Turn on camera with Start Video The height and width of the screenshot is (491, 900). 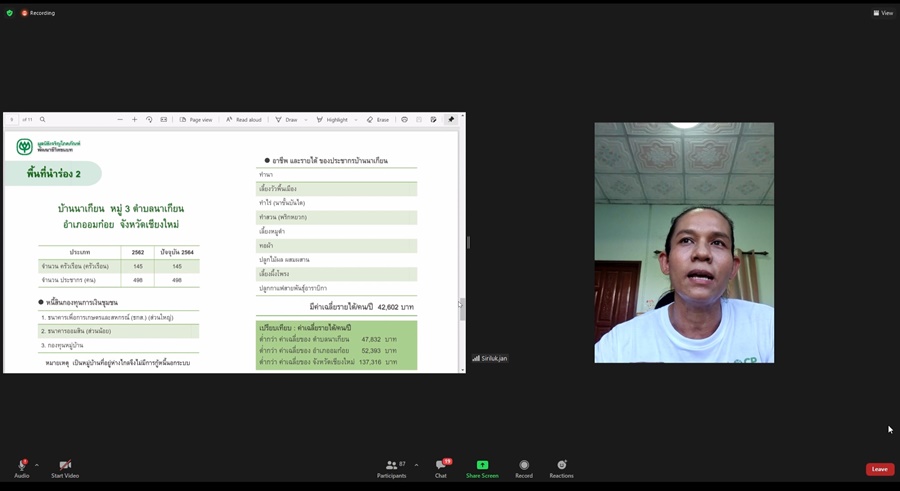pyautogui.click(x=65, y=468)
